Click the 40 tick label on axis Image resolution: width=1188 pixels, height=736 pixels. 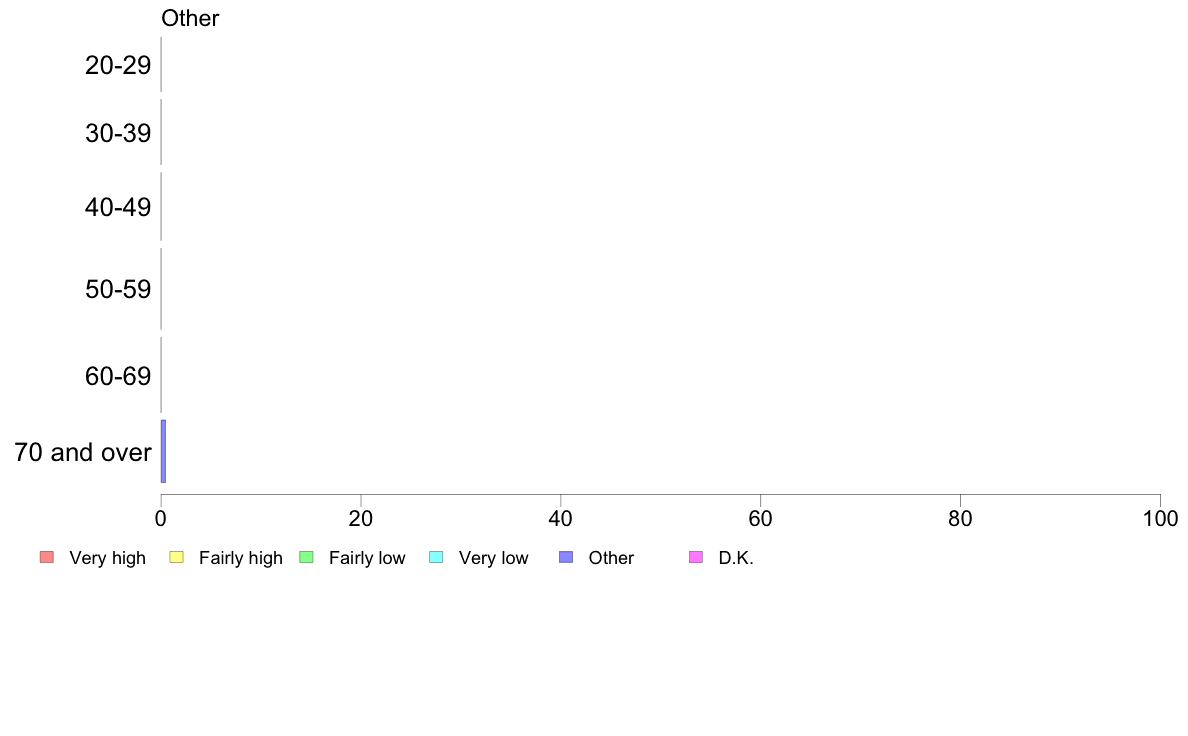[560, 518]
